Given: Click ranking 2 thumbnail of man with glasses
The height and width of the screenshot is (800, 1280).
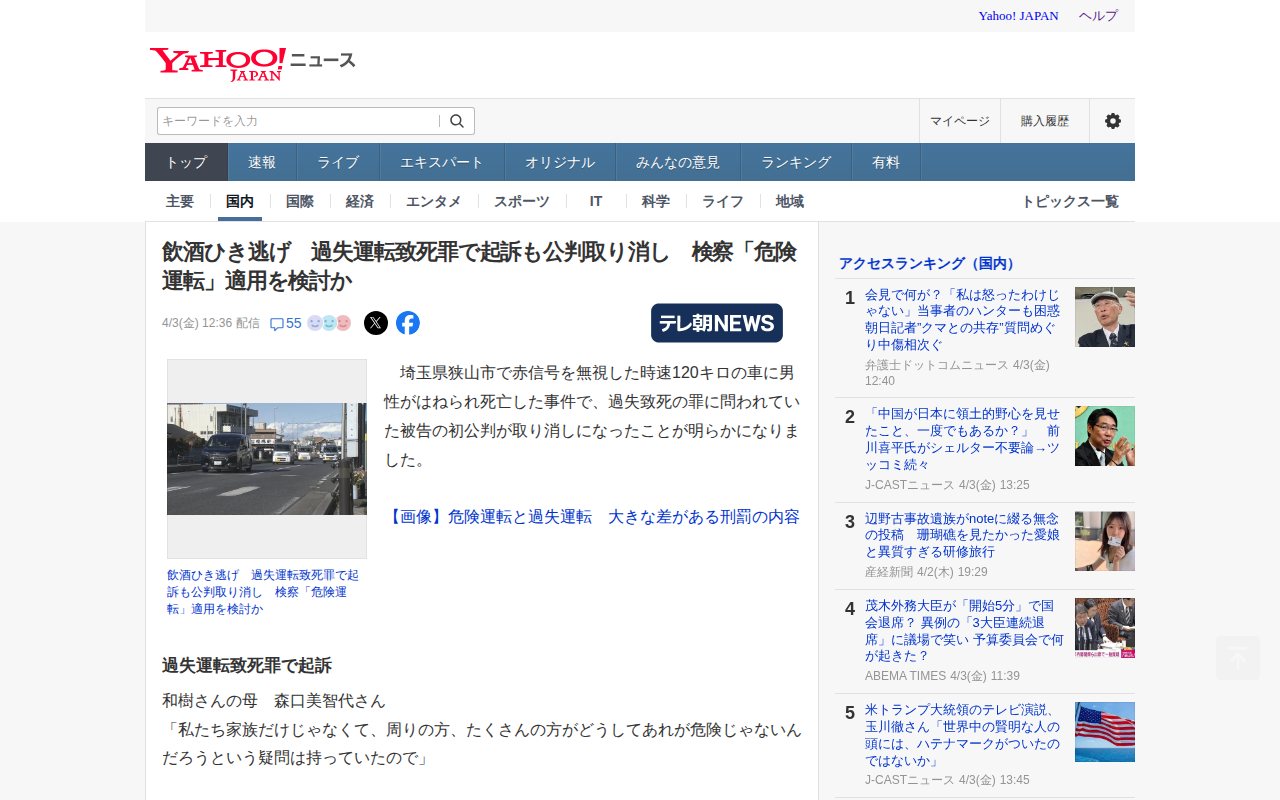Looking at the screenshot, I should (1105, 436).
